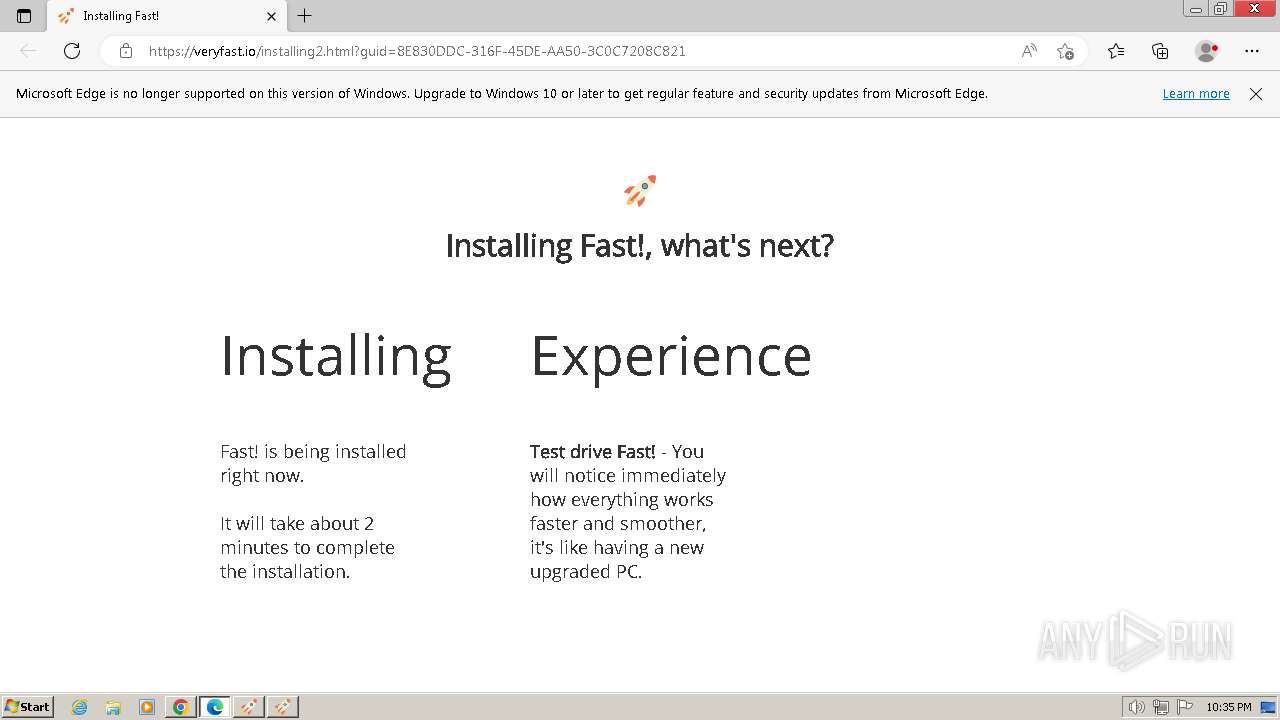Select the Installing Fast! tab
The width and height of the screenshot is (1280, 720).
coord(166,16)
